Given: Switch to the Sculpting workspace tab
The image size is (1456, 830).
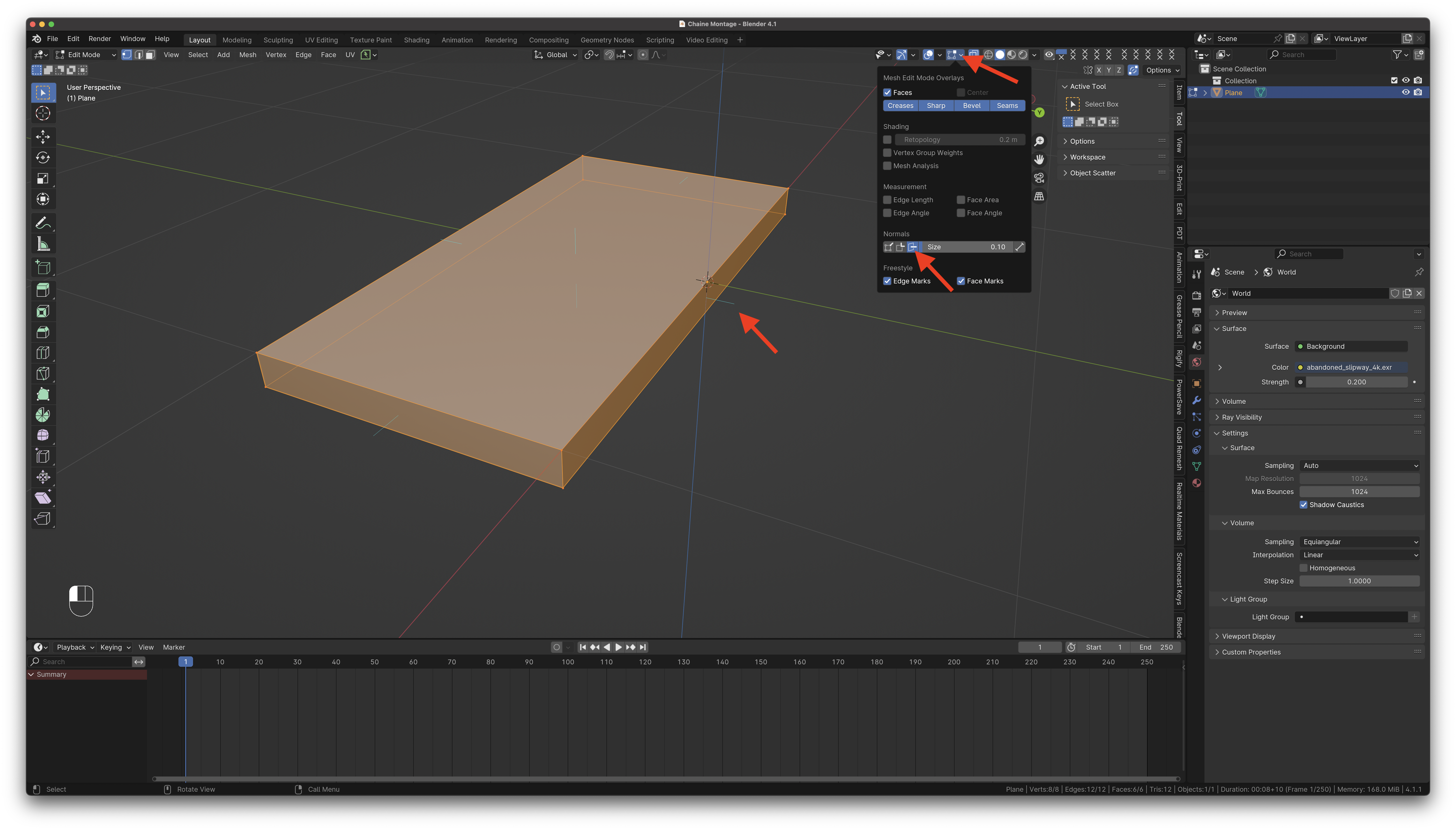Looking at the screenshot, I should point(278,40).
